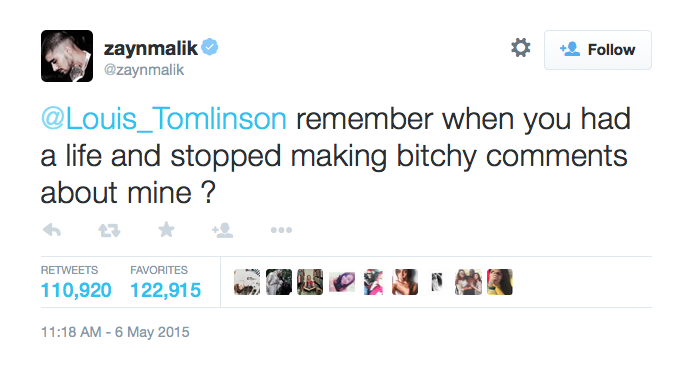Viewport: 693px width, 373px height.
Task: Click the add-user icon below the tweet
Action: point(222,230)
